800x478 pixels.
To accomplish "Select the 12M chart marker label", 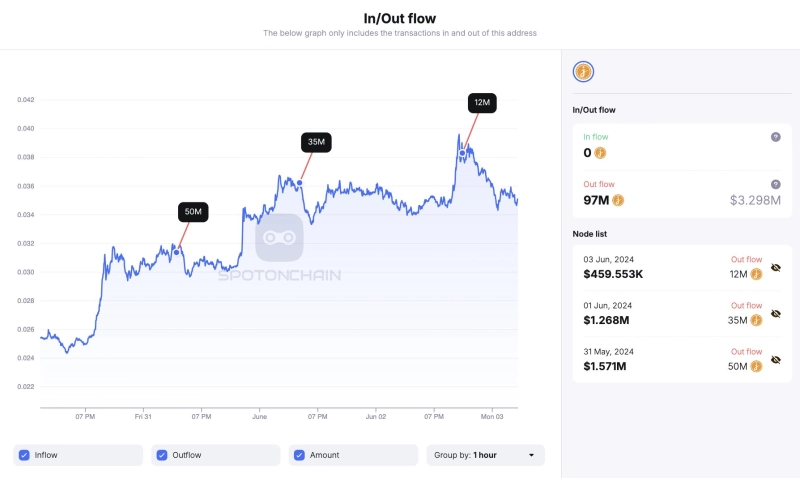I will click(x=482, y=103).
